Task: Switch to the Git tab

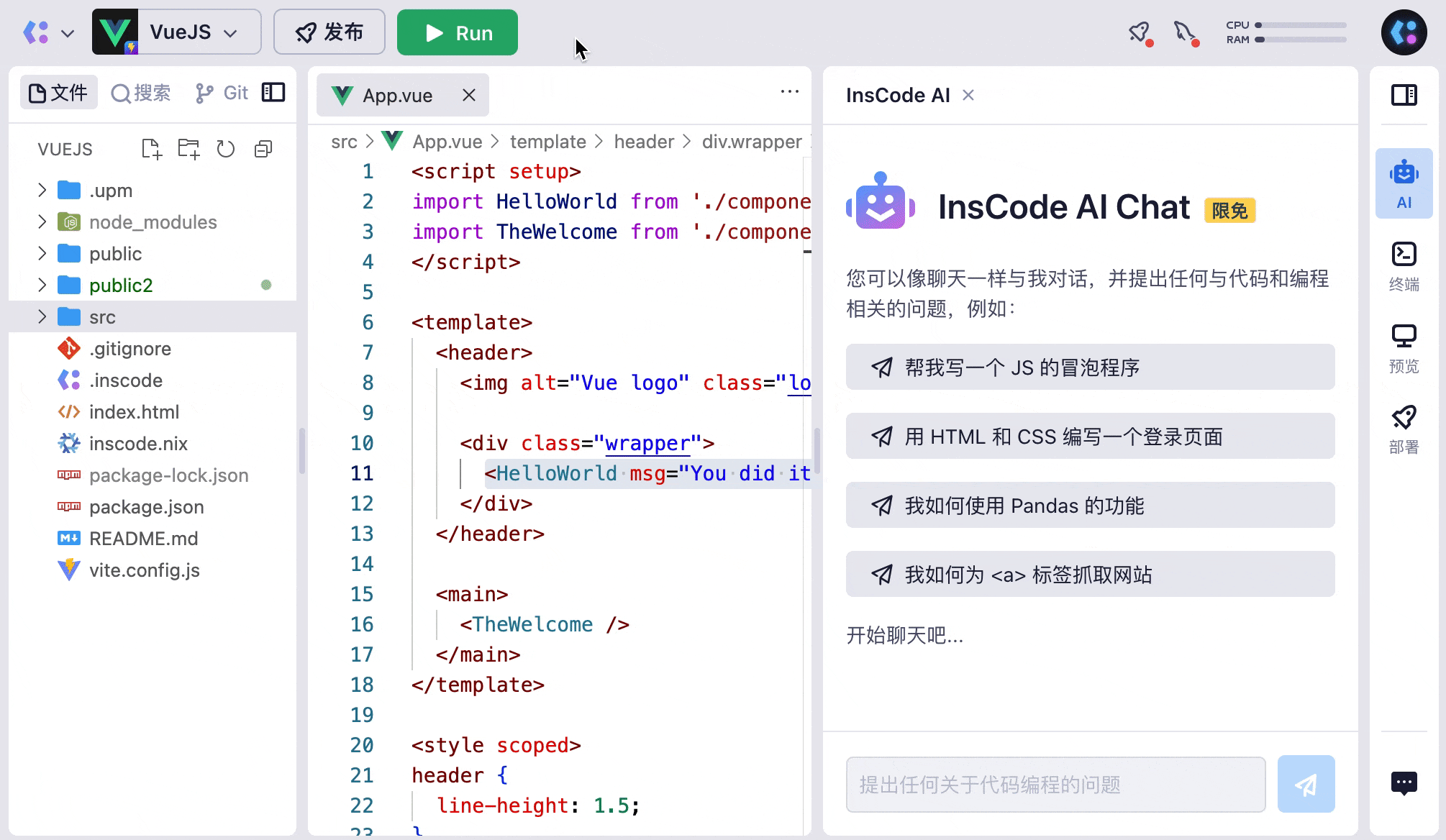Action: click(222, 93)
